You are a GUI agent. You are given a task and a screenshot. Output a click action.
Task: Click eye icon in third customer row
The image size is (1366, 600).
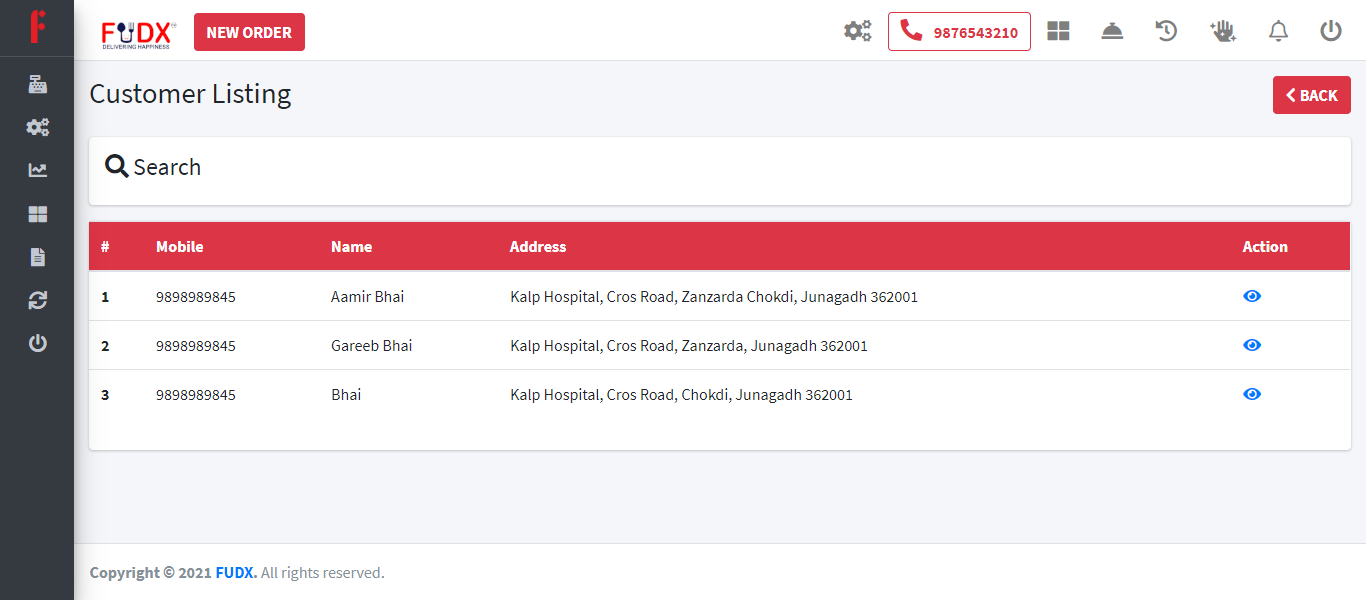tap(1252, 394)
